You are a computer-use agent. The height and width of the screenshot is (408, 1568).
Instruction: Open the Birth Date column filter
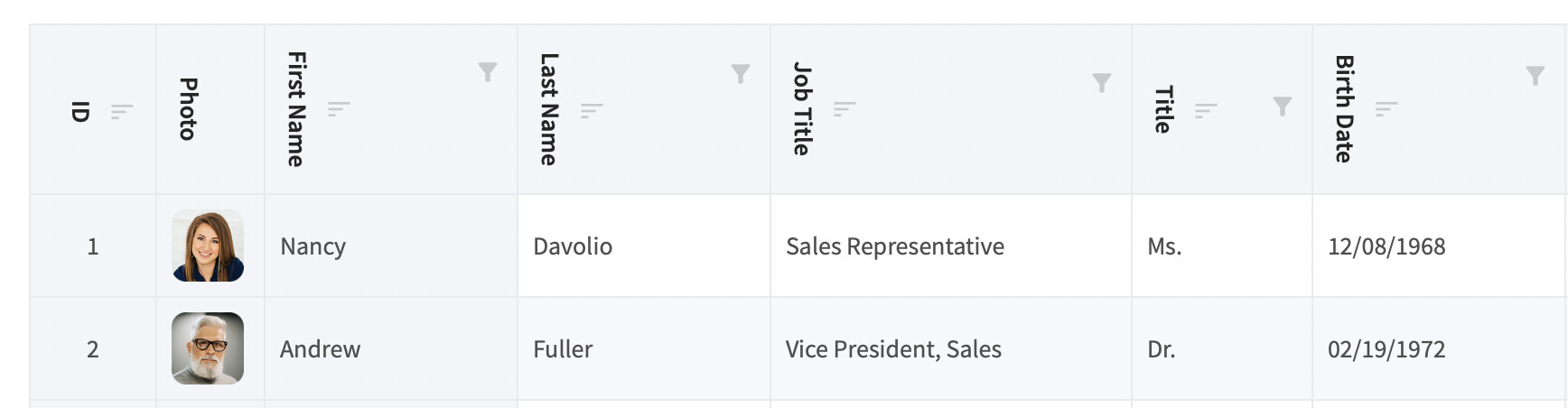[1535, 75]
